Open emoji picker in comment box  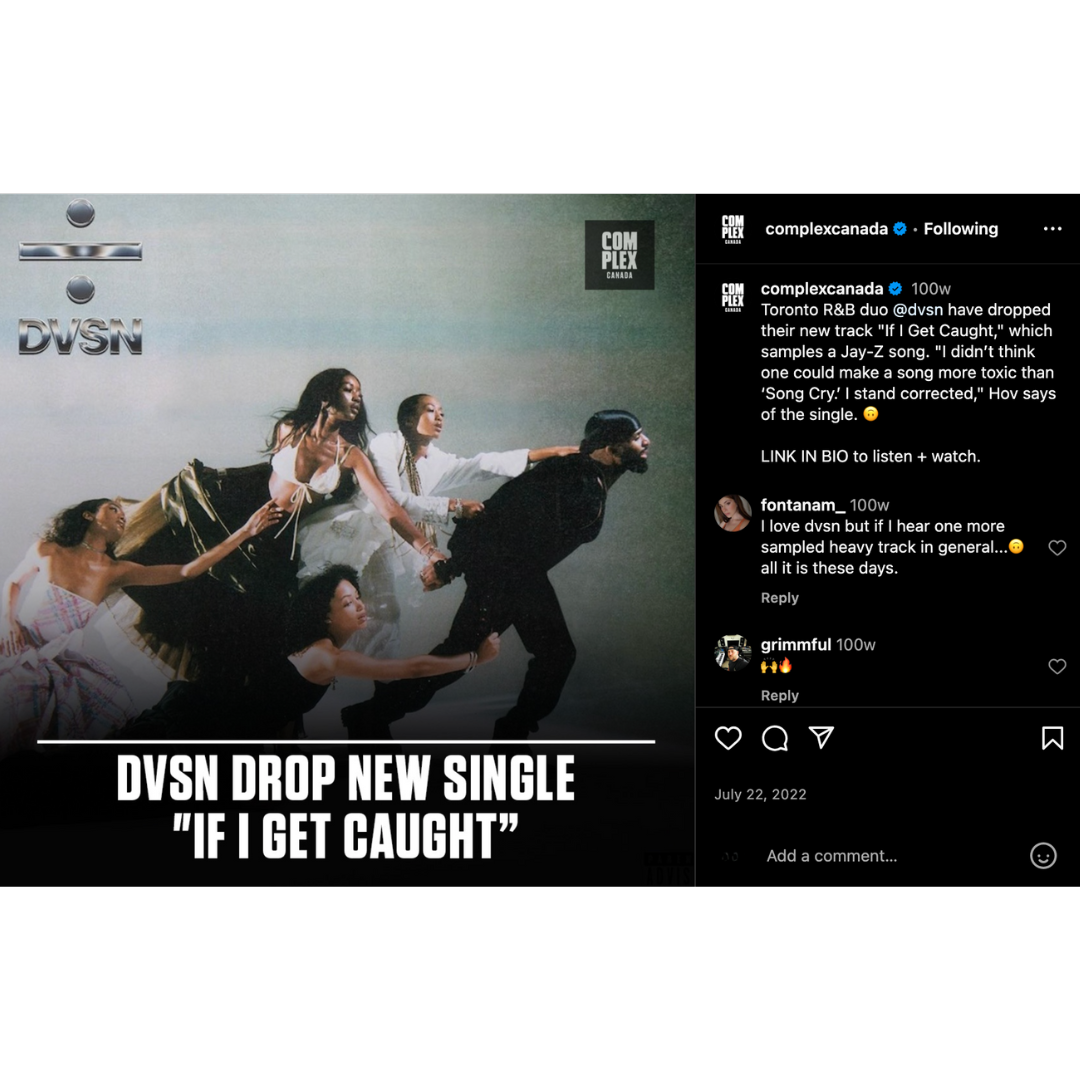click(1043, 855)
